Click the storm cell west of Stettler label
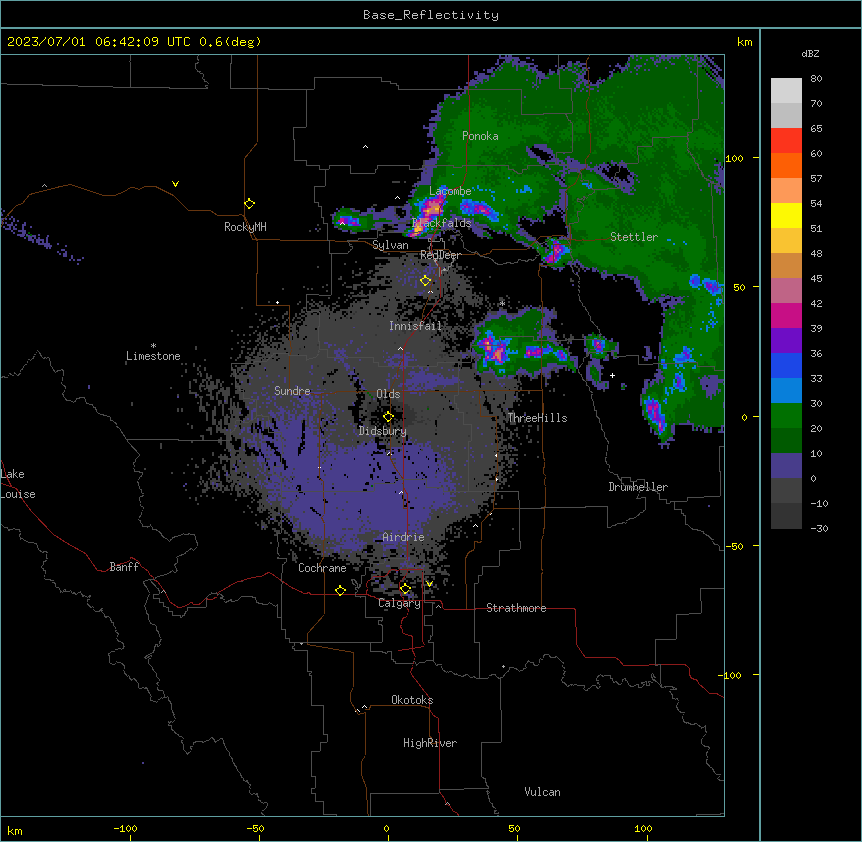The height and width of the screenshot is (842, 862). (x=557, y=251)
